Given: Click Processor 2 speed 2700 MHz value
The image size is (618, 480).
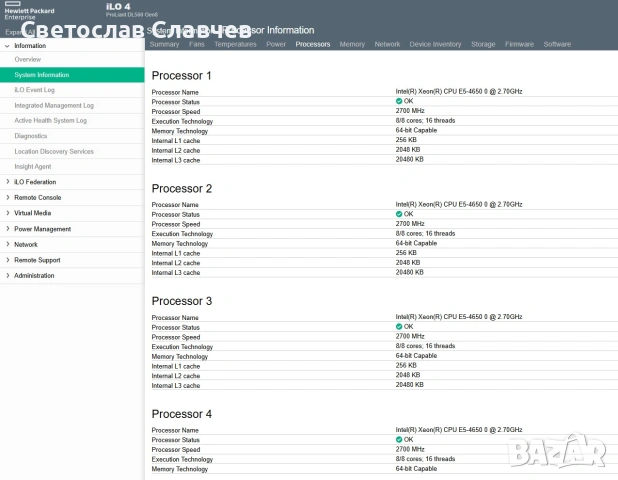Looking at the screenshot, I should (x=410, y=223).
